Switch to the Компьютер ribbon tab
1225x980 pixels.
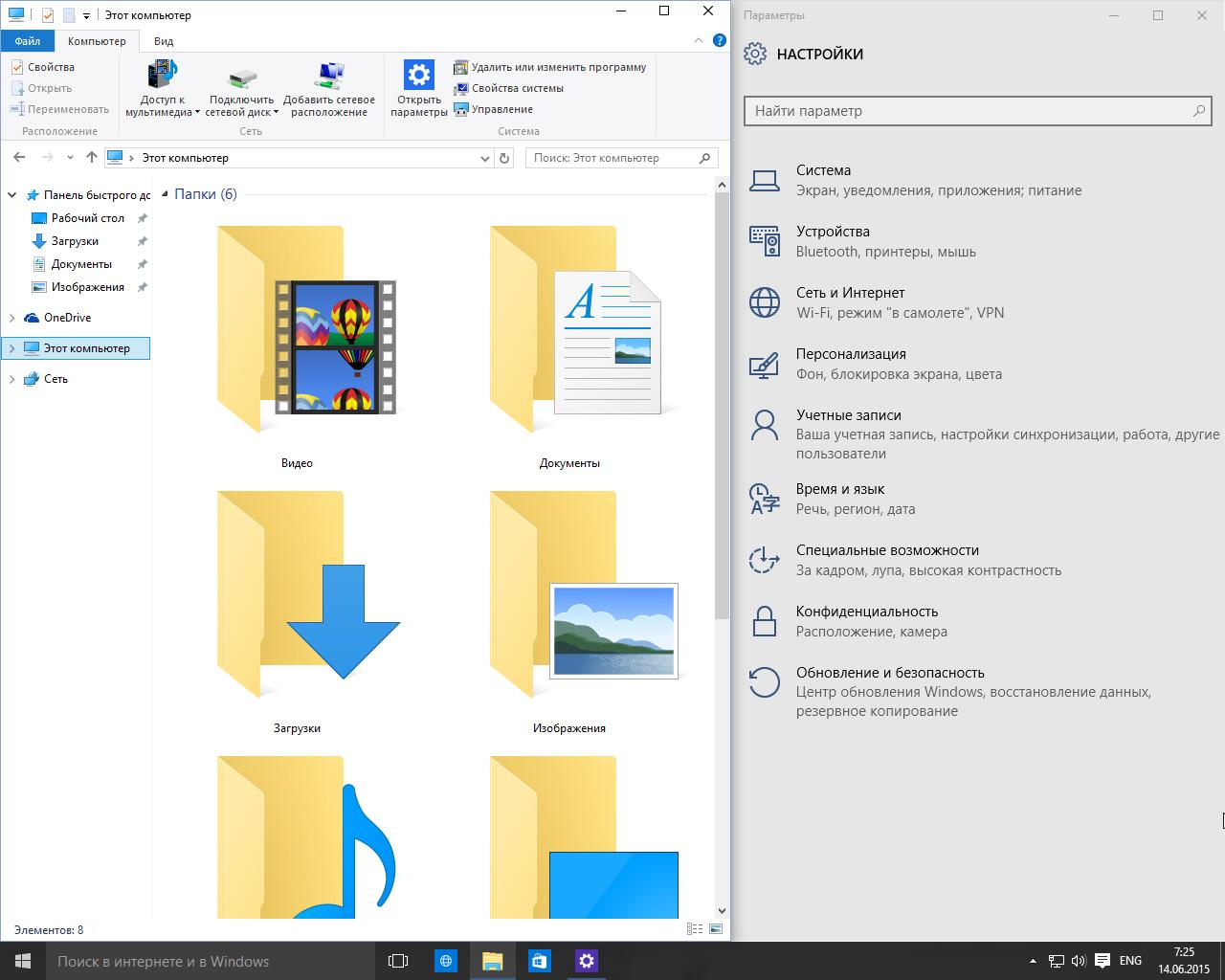pos(97,41)
